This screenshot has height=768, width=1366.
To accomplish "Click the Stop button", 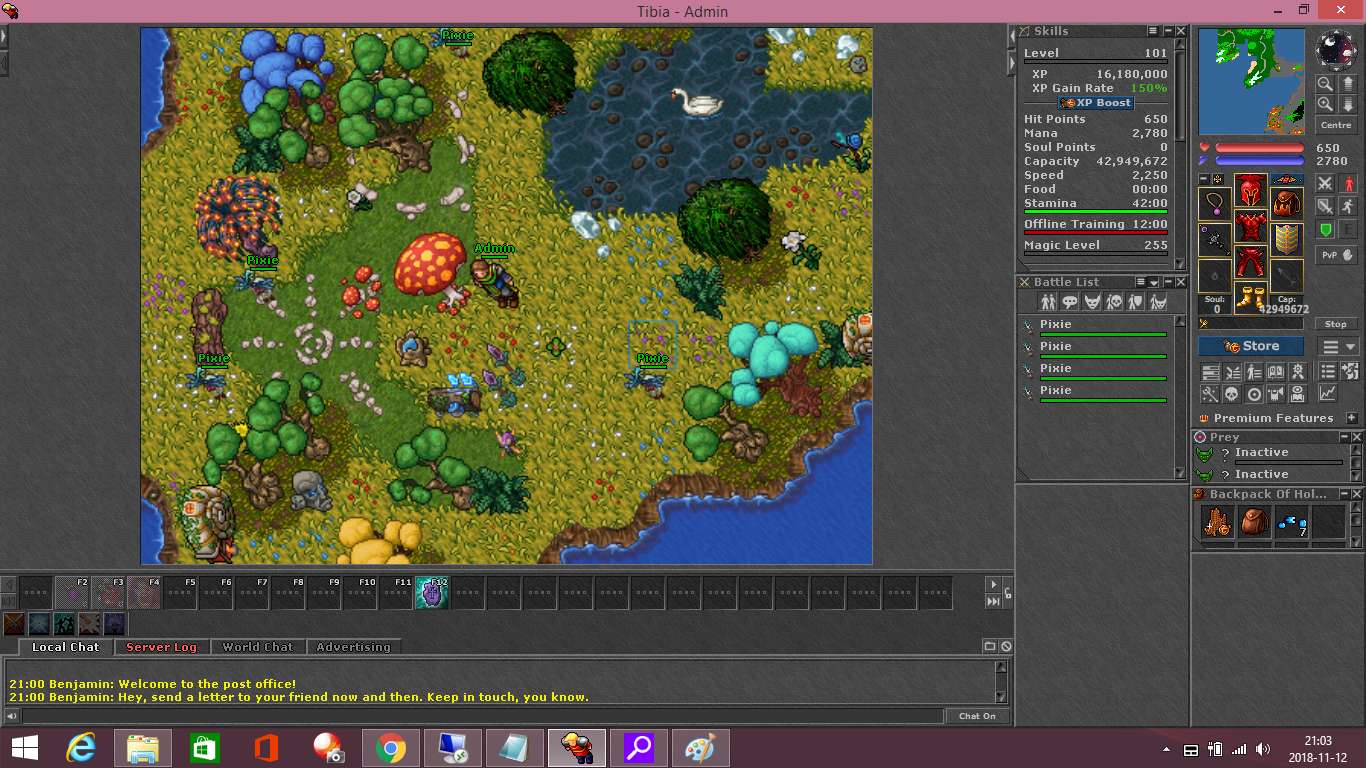I will coord(1335,324).
